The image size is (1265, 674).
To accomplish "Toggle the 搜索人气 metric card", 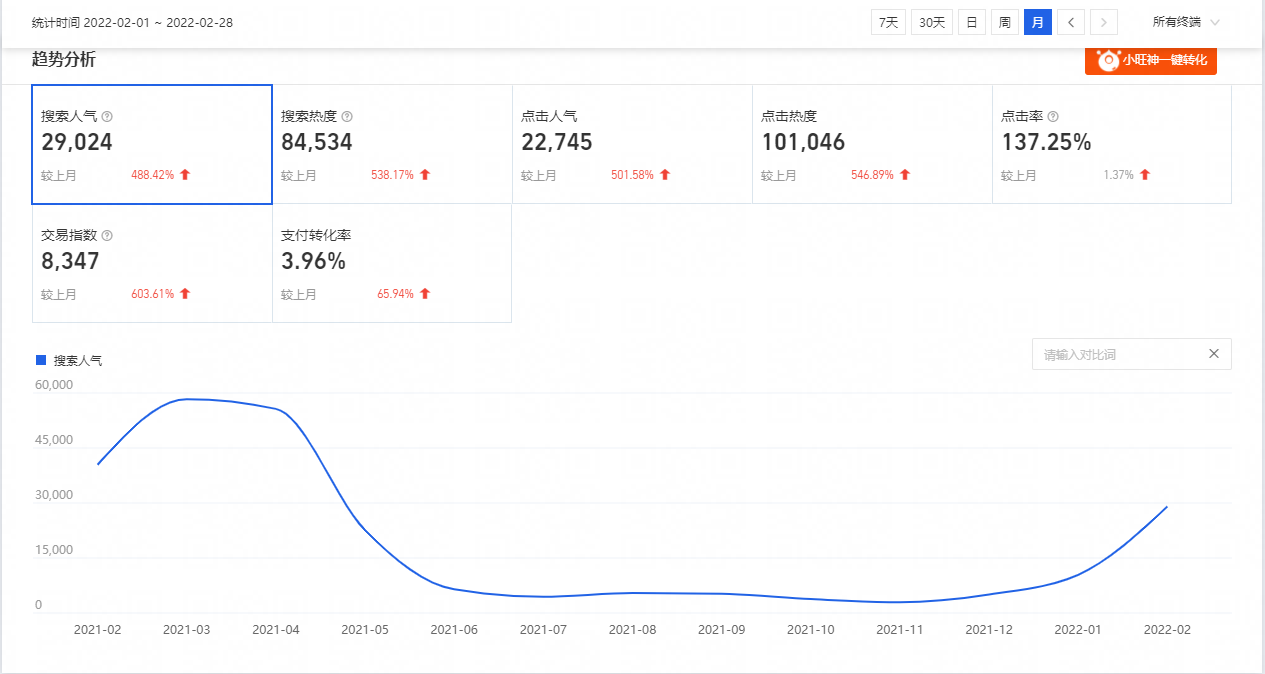I will 152,145.
